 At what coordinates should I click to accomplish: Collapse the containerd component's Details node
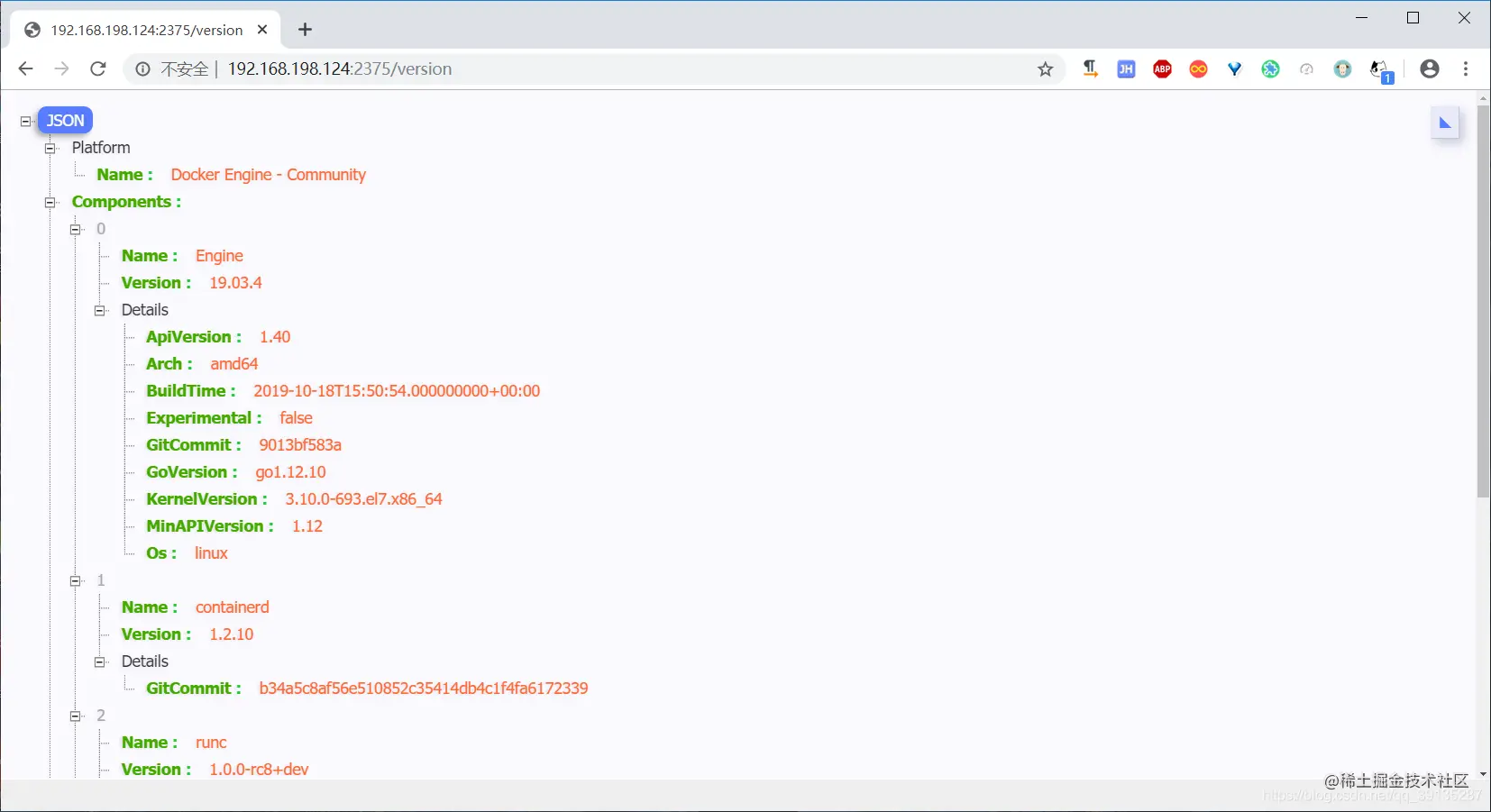click(x=100, y=661)
